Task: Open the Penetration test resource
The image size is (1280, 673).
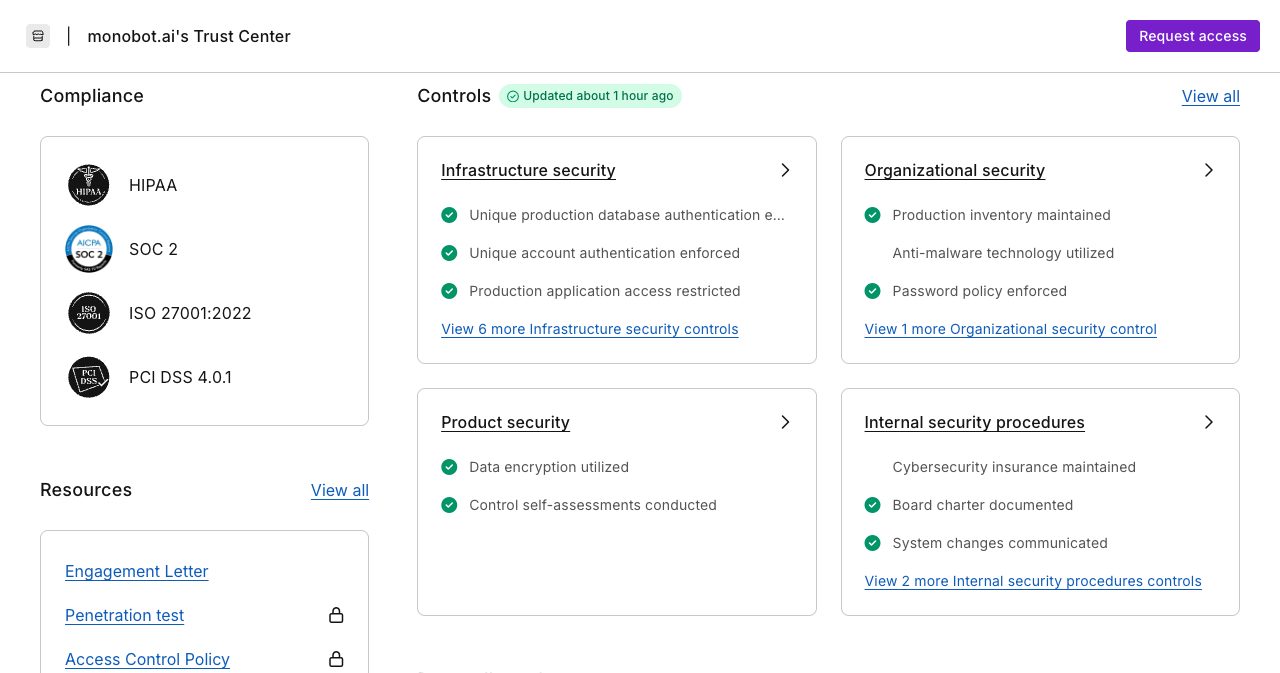Action: [124, 615]
